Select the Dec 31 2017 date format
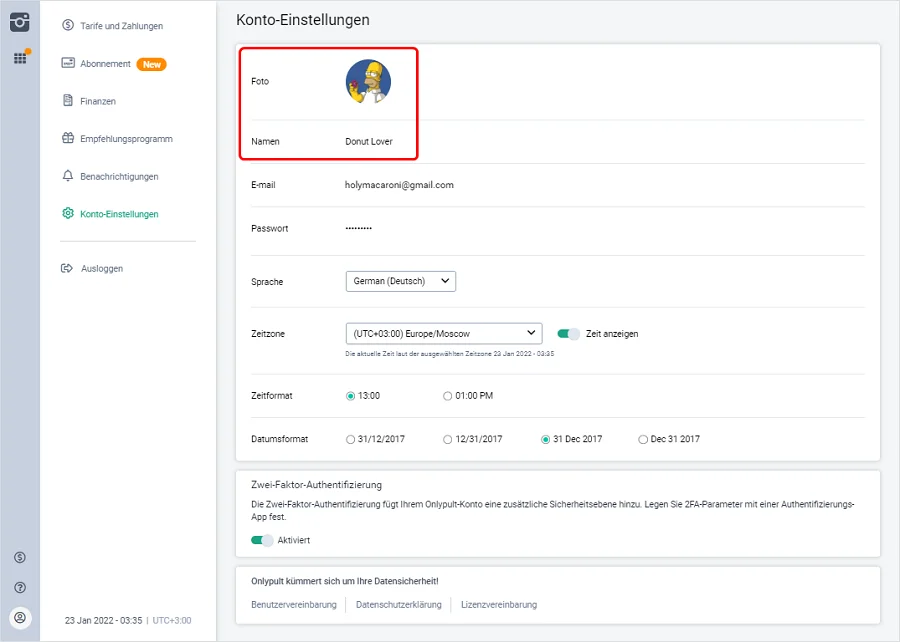 [x=643, y=439]
